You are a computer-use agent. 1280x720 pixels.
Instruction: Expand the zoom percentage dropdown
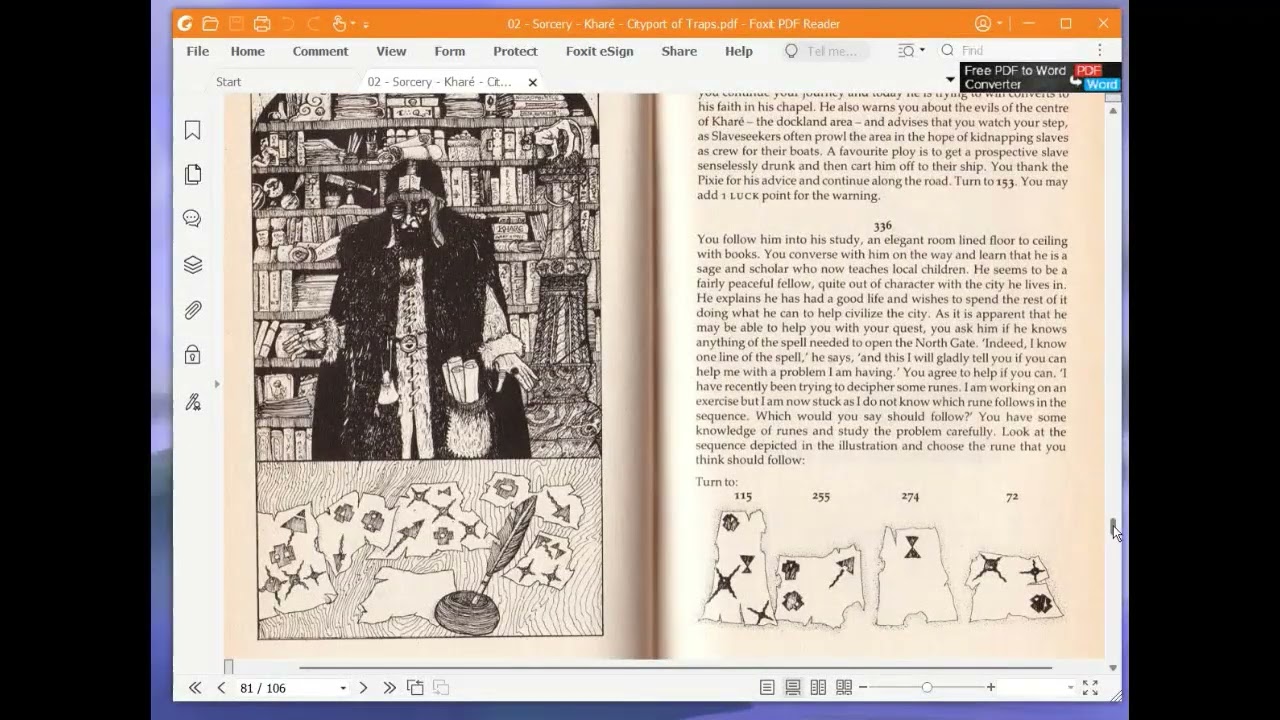pyautogui.click(x=1070, y=688)
